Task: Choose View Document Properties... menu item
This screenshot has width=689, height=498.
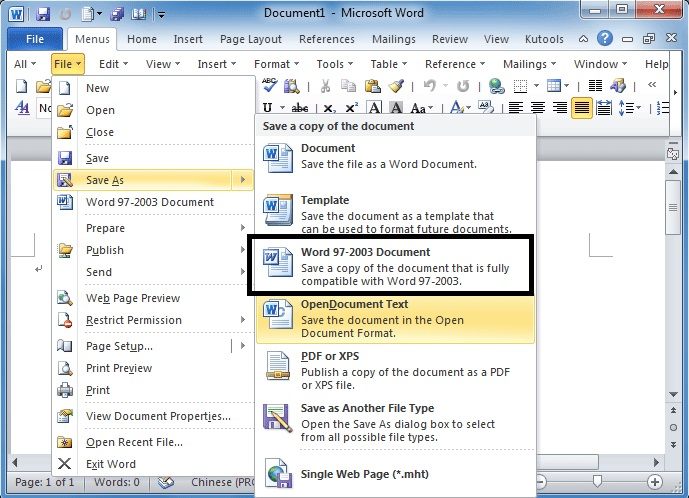Action: tap(153, 416)
